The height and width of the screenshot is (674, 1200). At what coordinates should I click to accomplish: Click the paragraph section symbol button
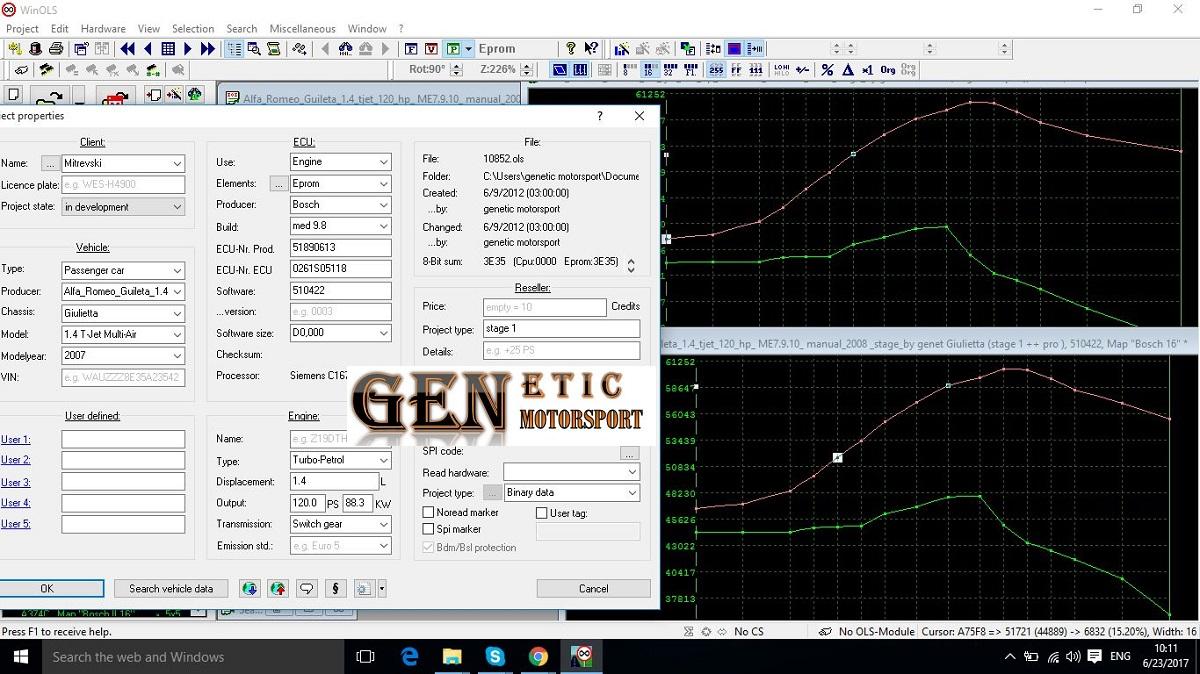pos(335,589)
